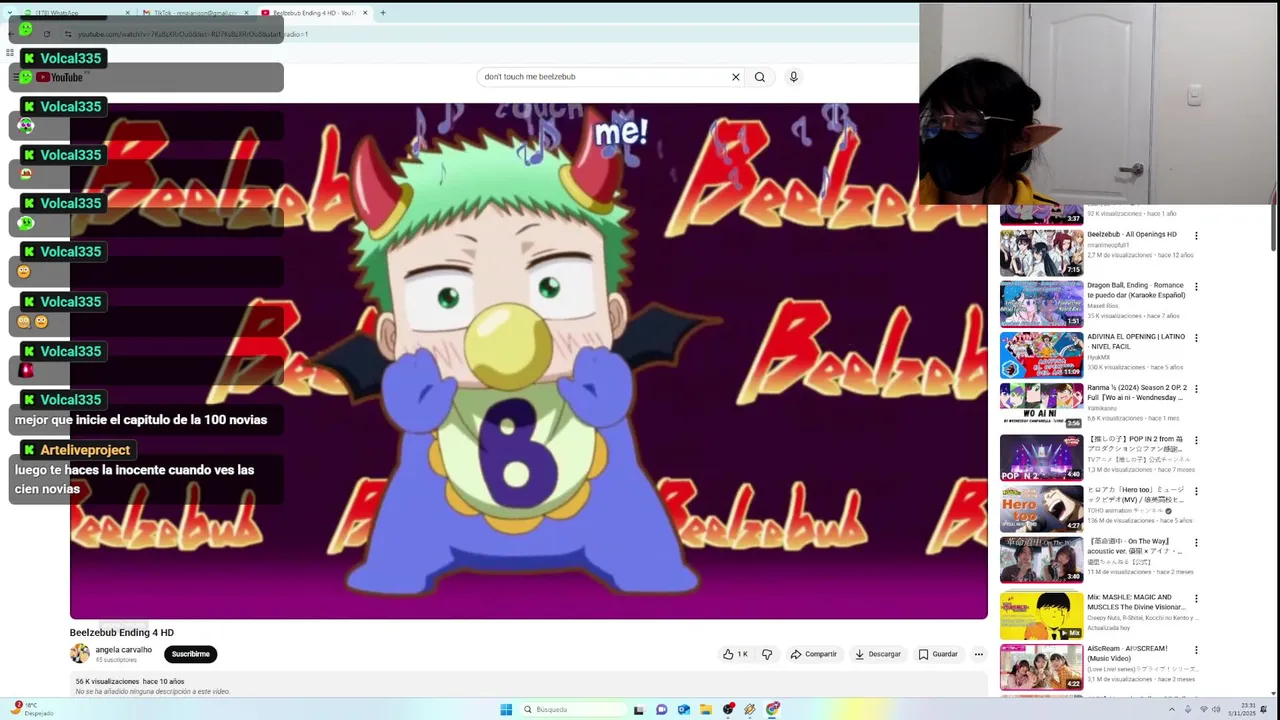The width and height of the screenshot is (1280, 720).
Task: Open the angela carvalho channel link
Action: click(x=124, y=650)
